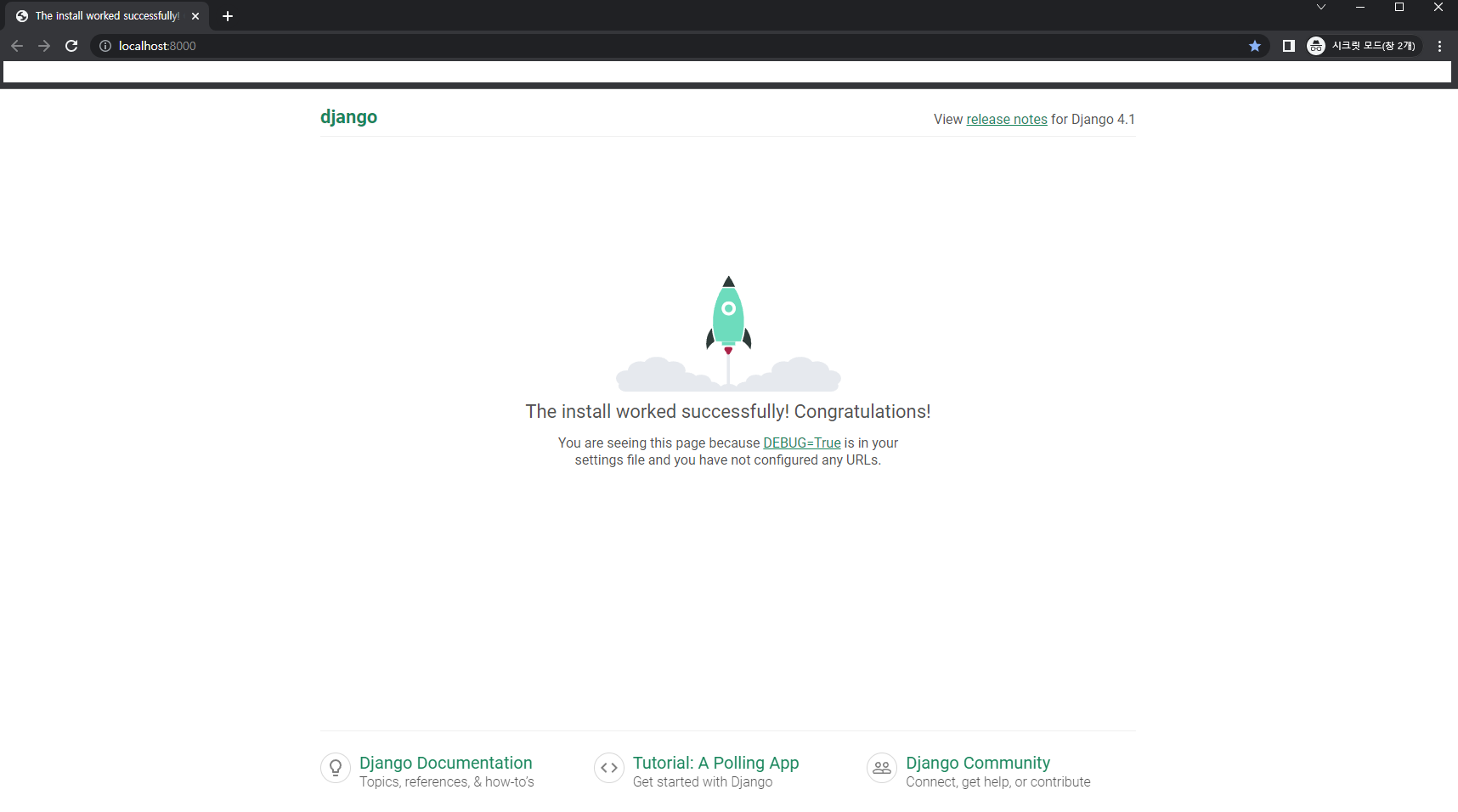Viewport: 1458px width, 812px height.
Task: Open a new browser tab
Action: 228,16
